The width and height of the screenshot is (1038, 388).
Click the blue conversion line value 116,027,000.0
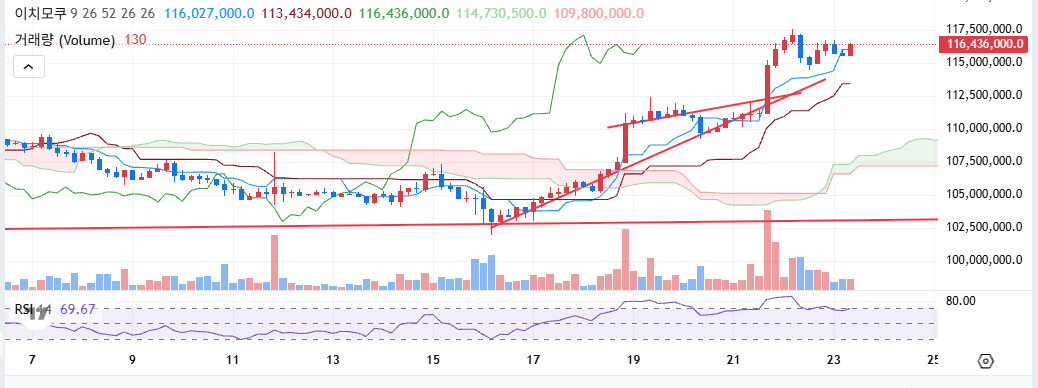pos(209,13)
